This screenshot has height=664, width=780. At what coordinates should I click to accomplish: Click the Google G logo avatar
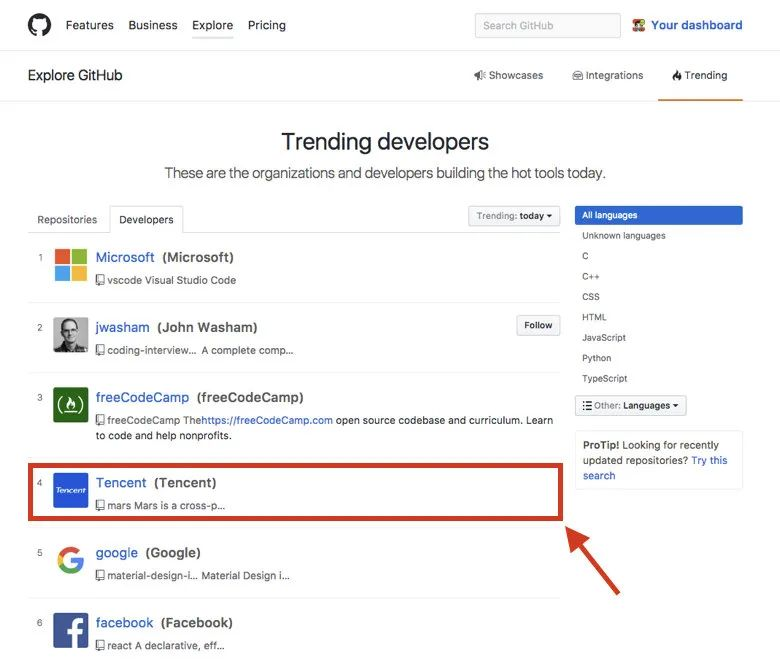[x=71, y=560]
